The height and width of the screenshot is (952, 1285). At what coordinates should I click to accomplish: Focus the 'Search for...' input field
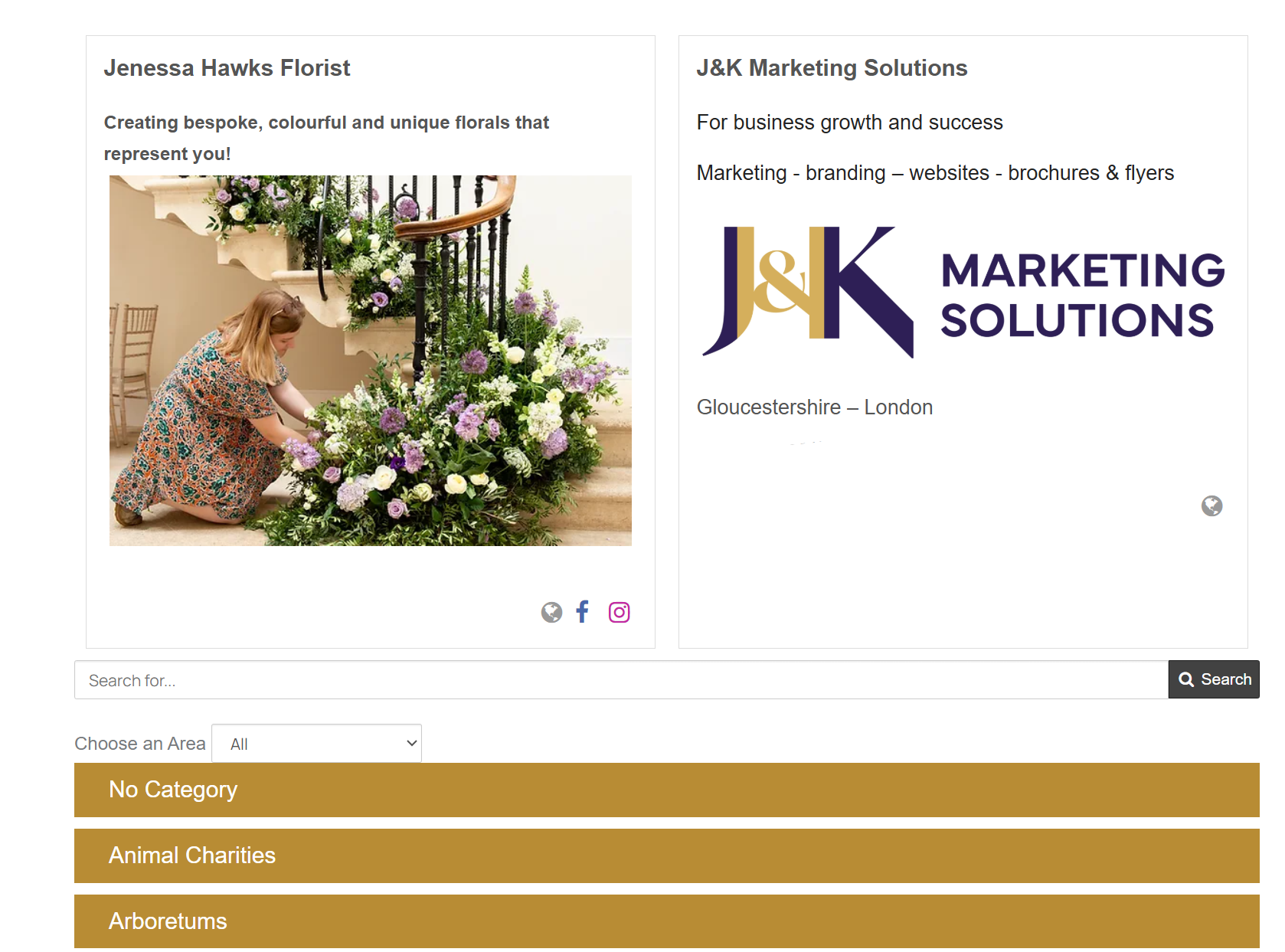pos(621,680)
